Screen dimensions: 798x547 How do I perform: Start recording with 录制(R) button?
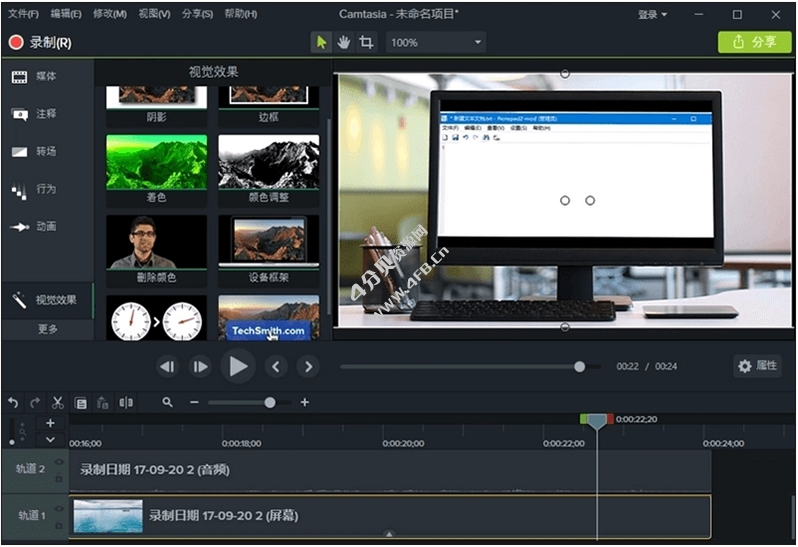pos(39,43)
